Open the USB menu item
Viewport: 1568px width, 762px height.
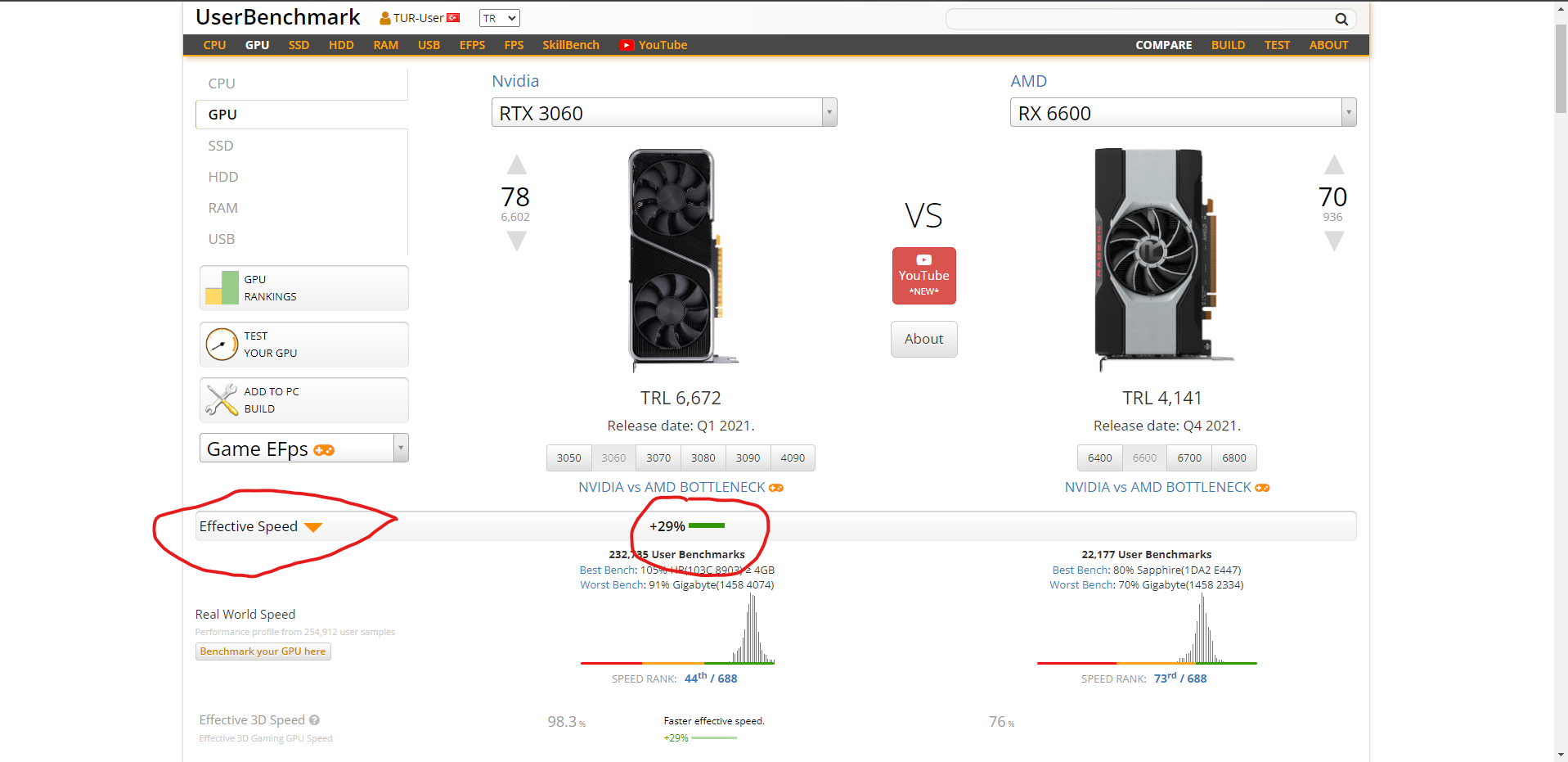click(x=429, y=45)
